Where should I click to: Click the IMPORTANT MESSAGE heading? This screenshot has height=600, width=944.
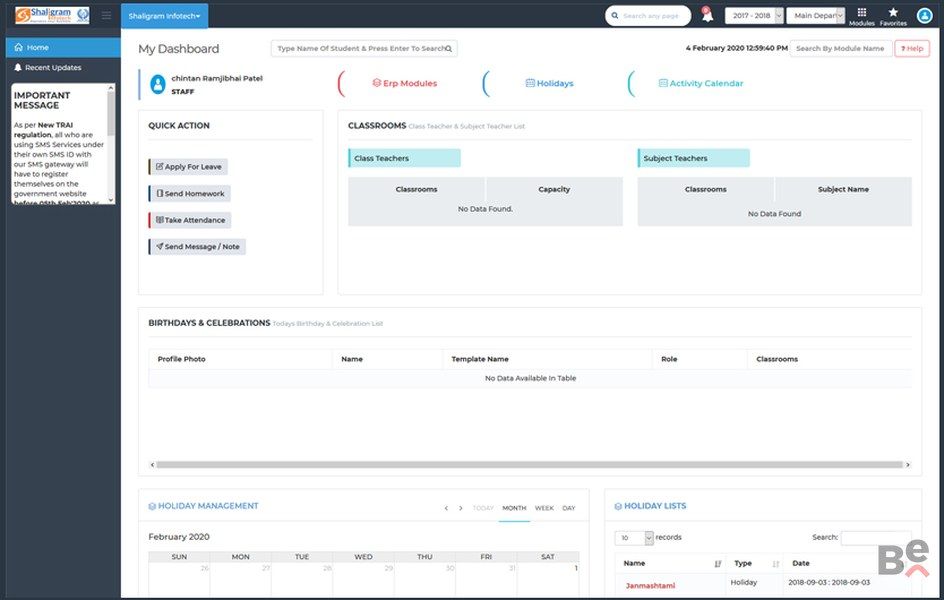pos(42,101)
